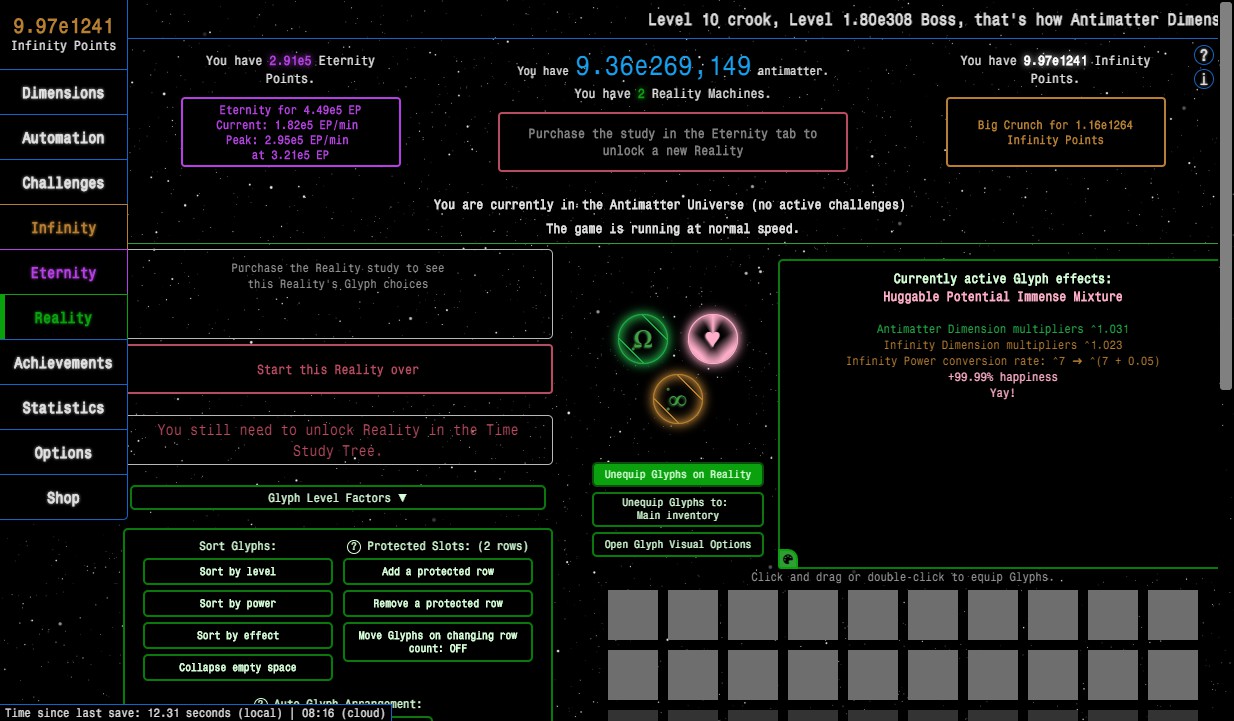Sort glyphs by level
Screen dimensions: 1234x721
pos(238,572)
